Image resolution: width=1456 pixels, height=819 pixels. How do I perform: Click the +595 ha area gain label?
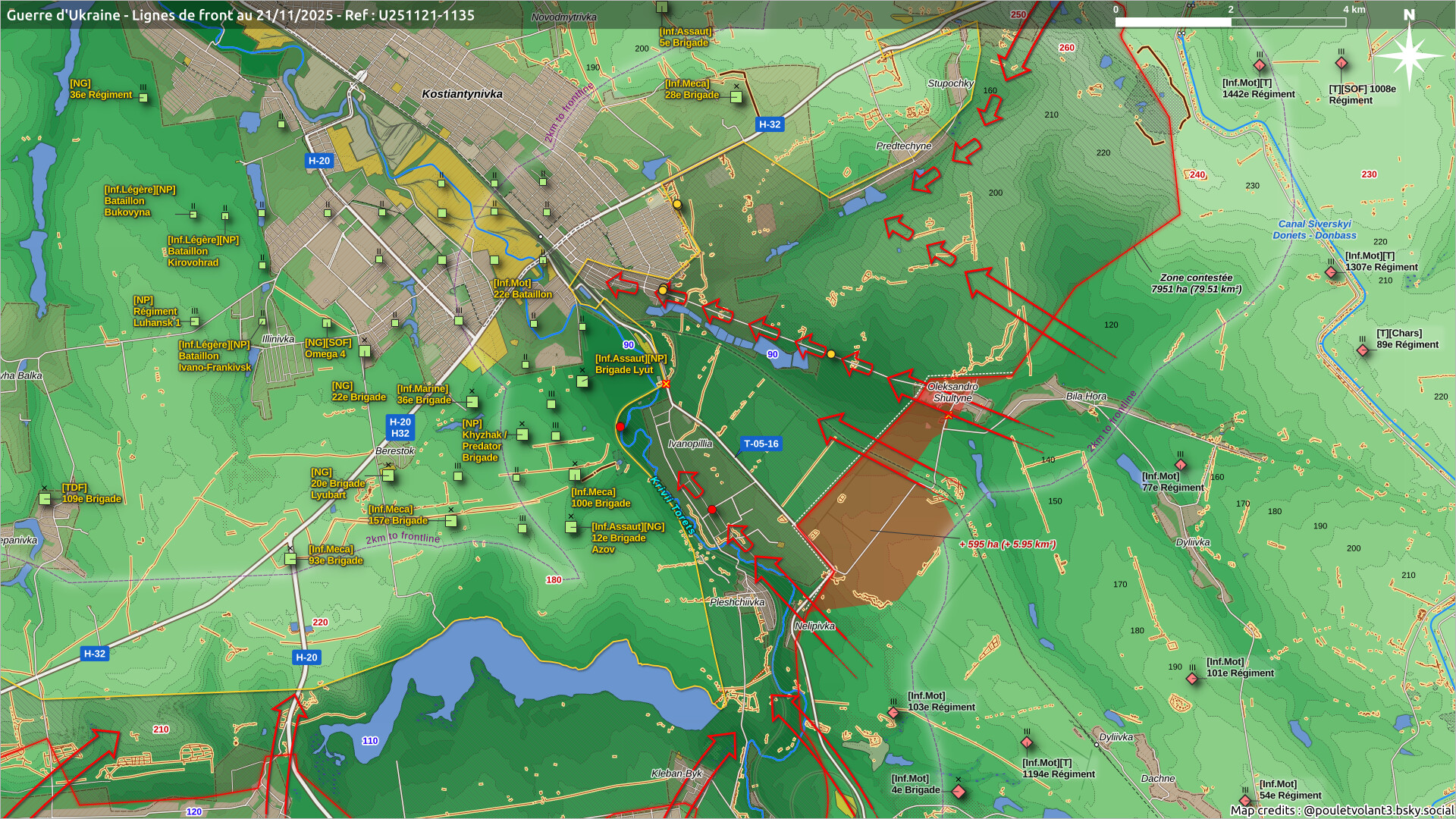[1007, 544]
